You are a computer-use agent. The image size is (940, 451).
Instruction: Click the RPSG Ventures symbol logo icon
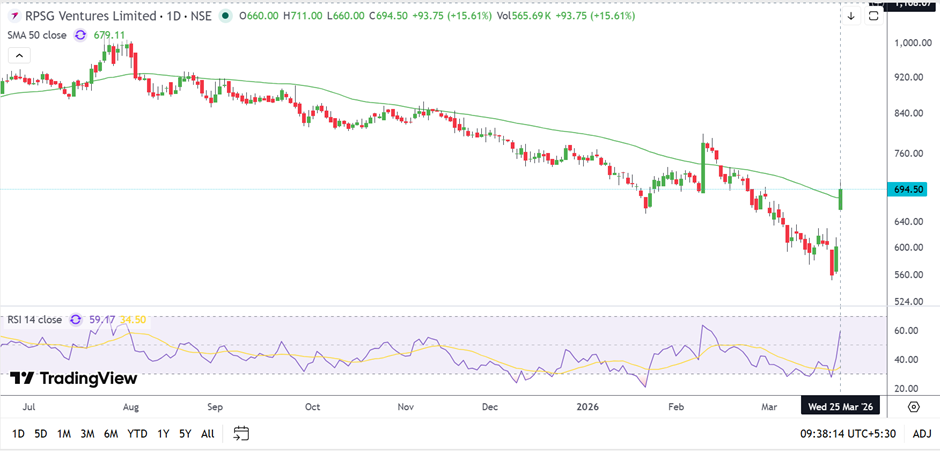pyautogui.click(x=9, y=16)
